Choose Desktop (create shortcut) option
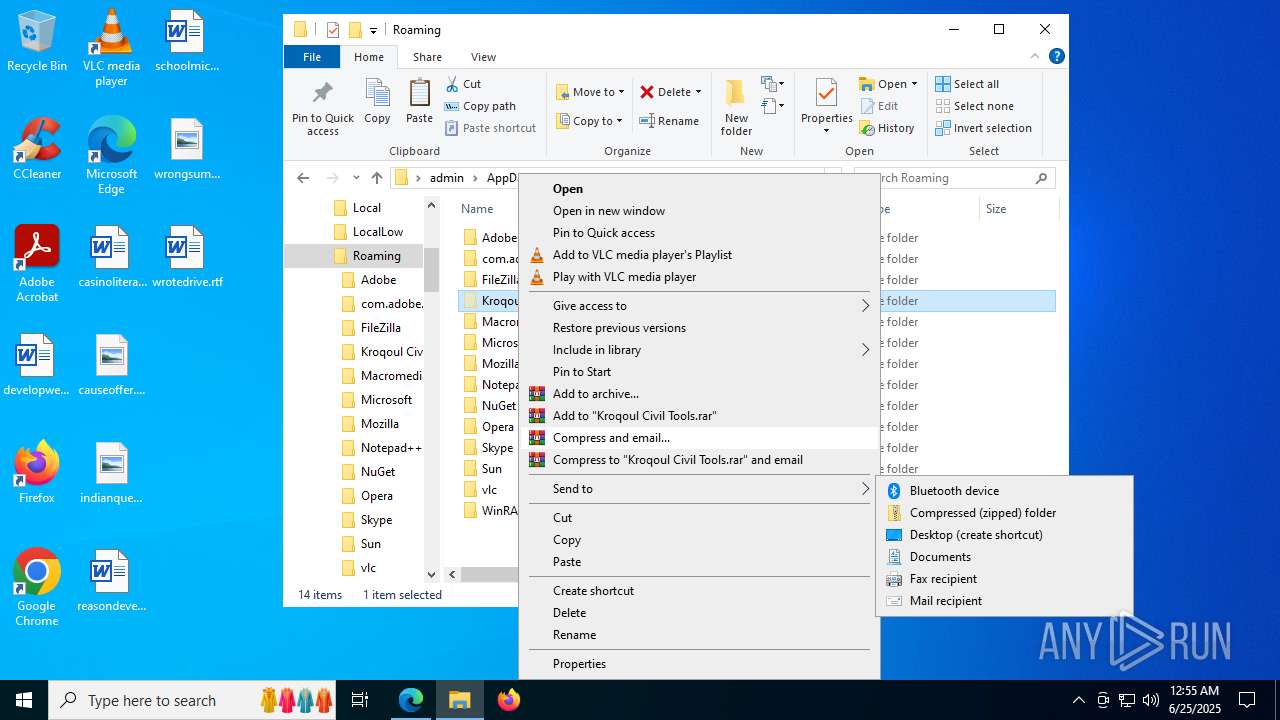This screenshot has height=720, width=1280. click(x=1004, y=535)
